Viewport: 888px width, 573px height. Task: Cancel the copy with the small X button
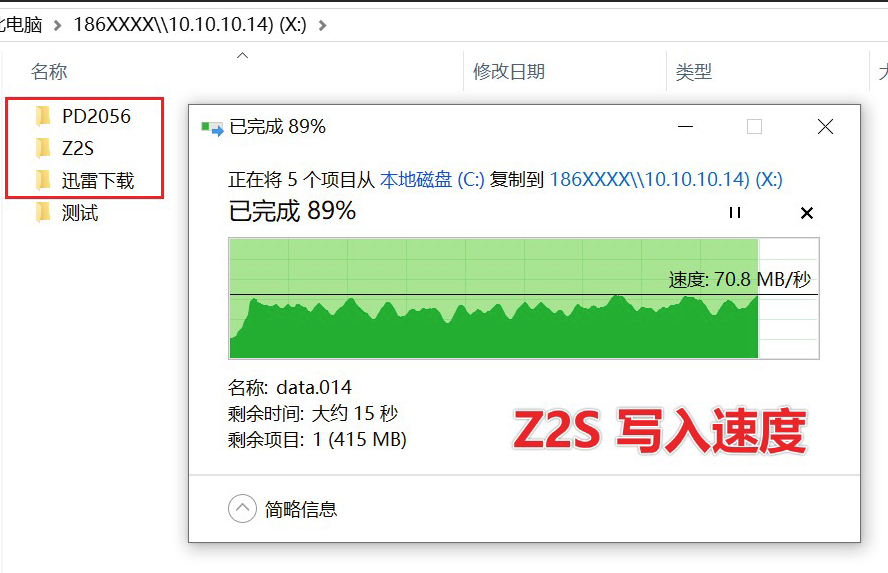pos(807,213)
